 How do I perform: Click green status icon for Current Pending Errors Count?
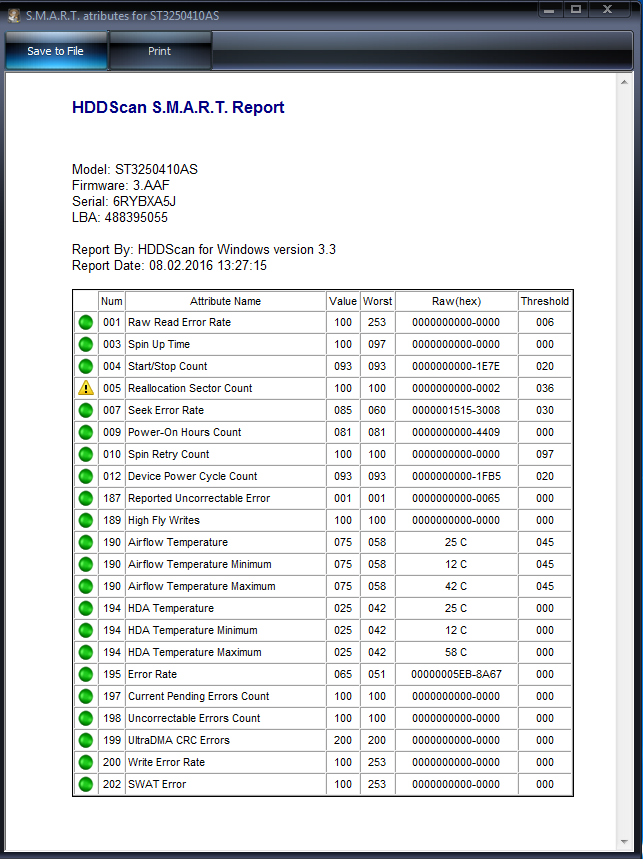[86, 696]
